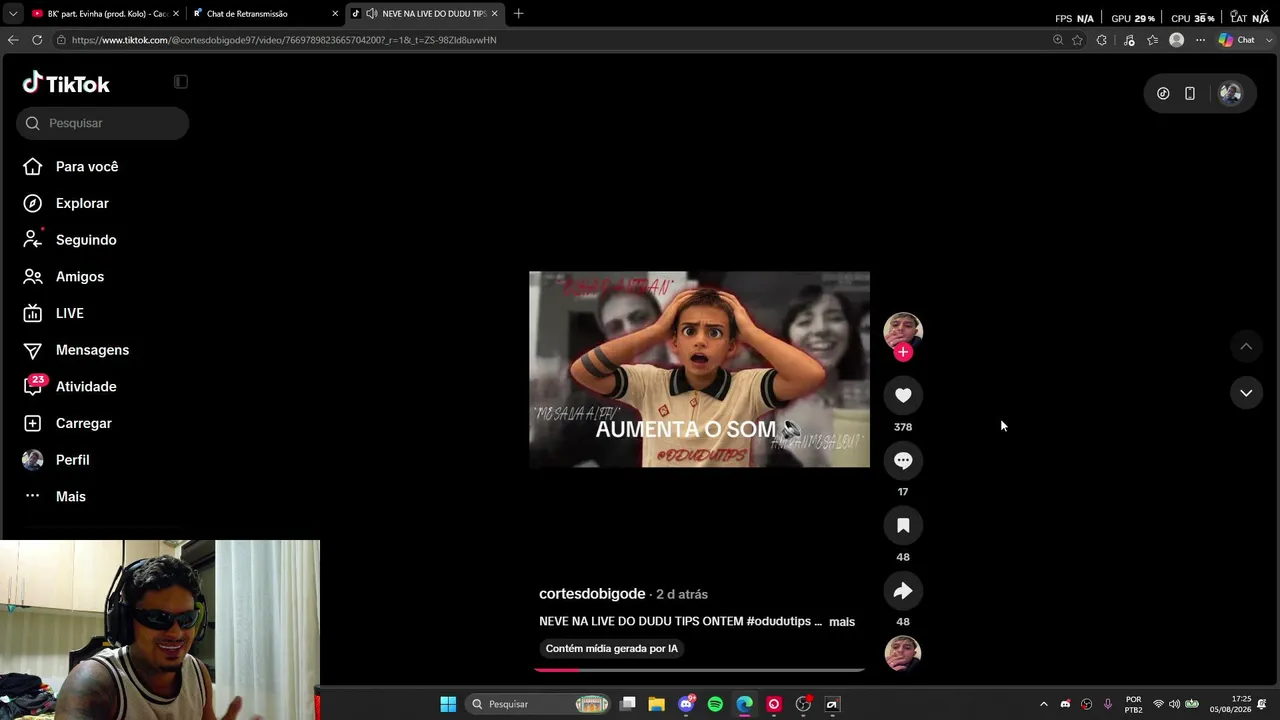Open browser settings and more menu
Screen dimensions: 1280x720
pyautogui.click(x=1201, y=40)
